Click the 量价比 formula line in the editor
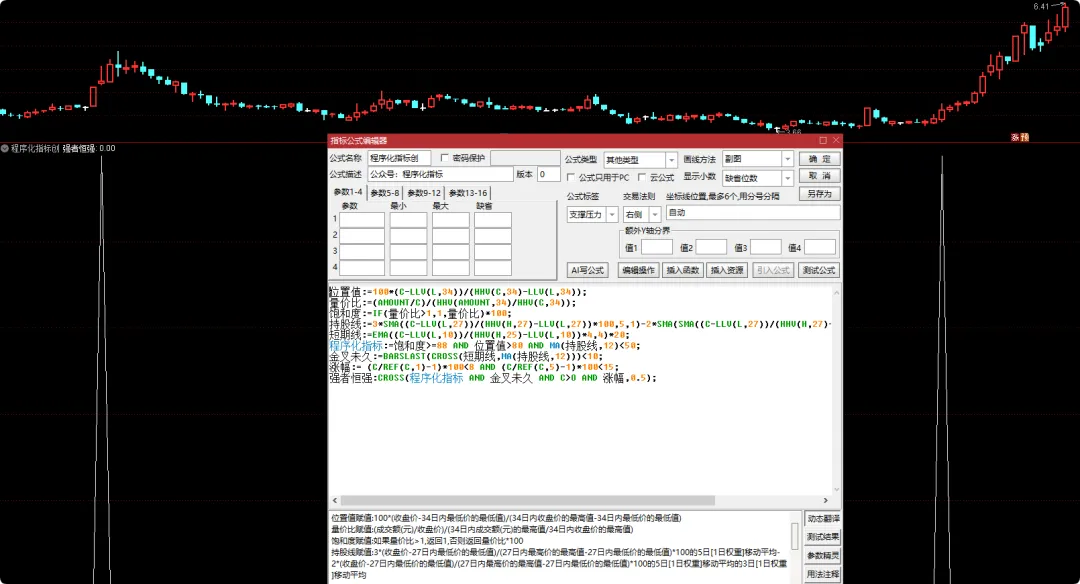Image resolution: width=1080 pixels, height=584 pixels. point(452,302)
